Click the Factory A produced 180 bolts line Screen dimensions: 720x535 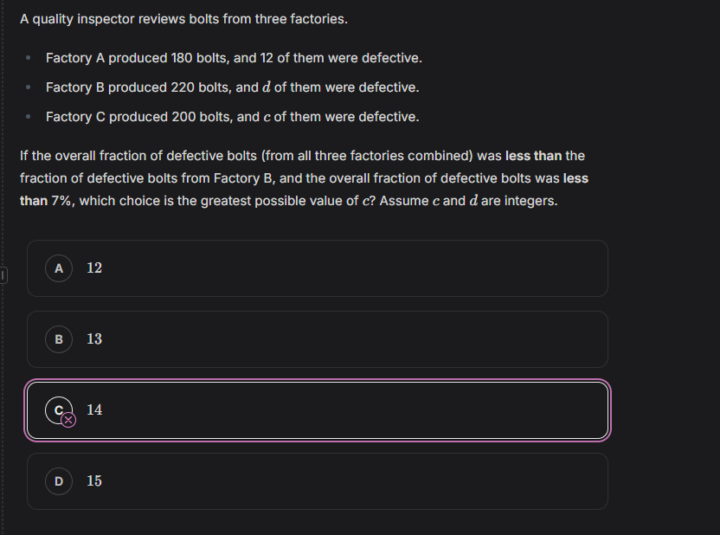234,58
